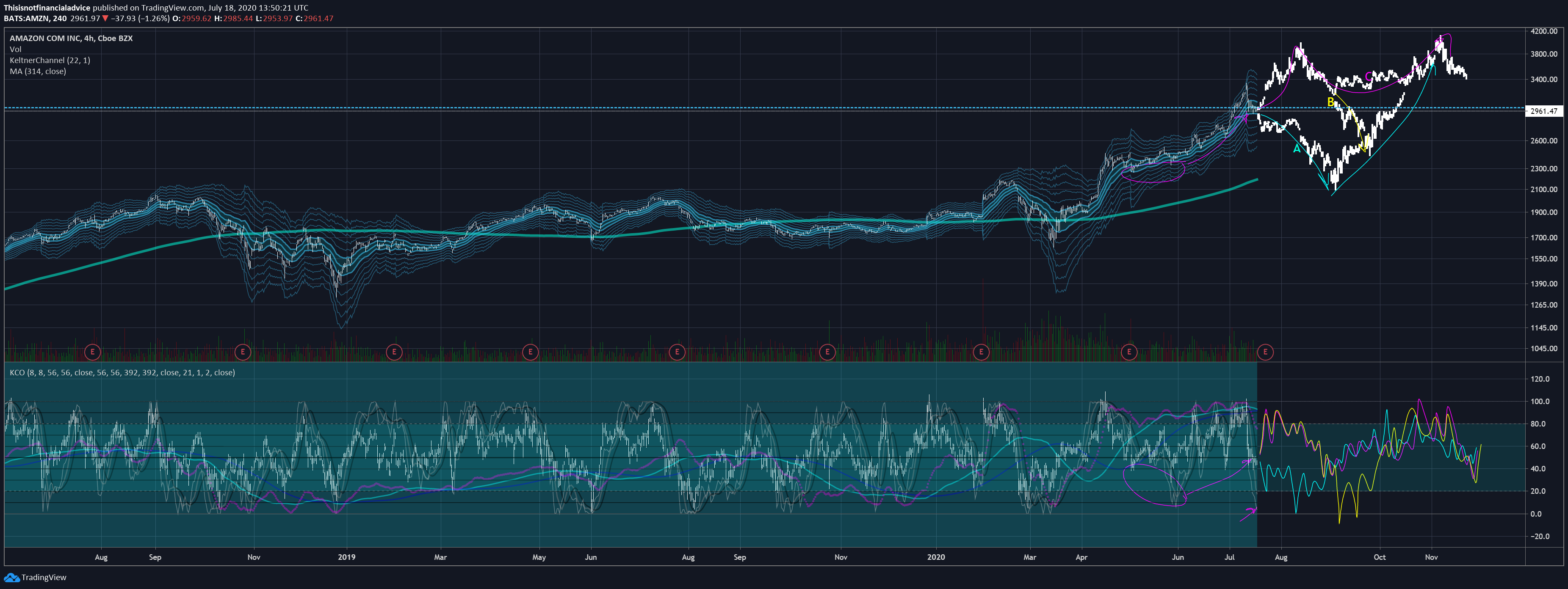Image resolution: width=1568 pixels, height=589 pixels.
Task: Click the 2019 label on time axis
Action: tap(346, 557)
